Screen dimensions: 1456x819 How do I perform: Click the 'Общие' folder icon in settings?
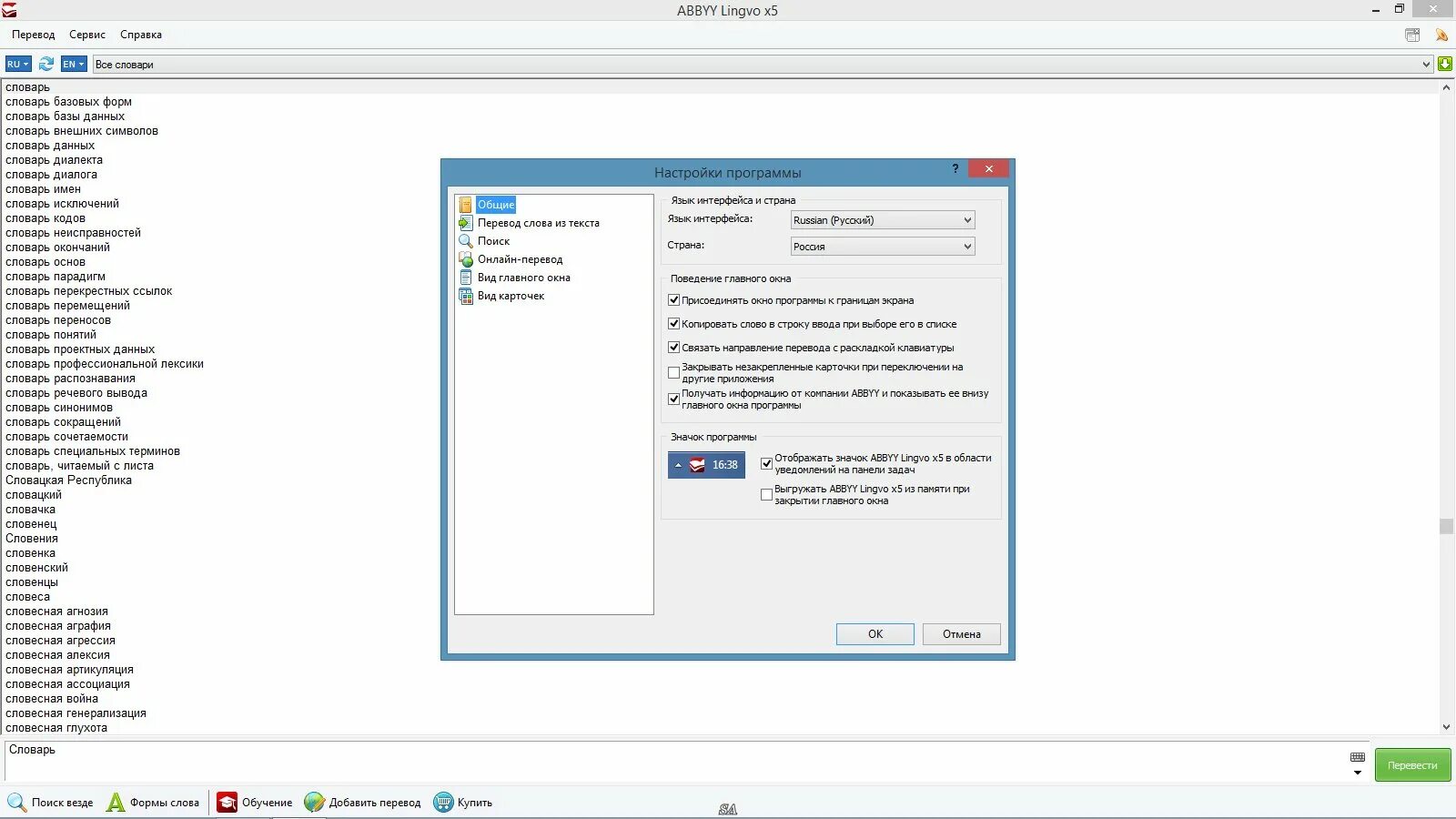click(466, 205)
